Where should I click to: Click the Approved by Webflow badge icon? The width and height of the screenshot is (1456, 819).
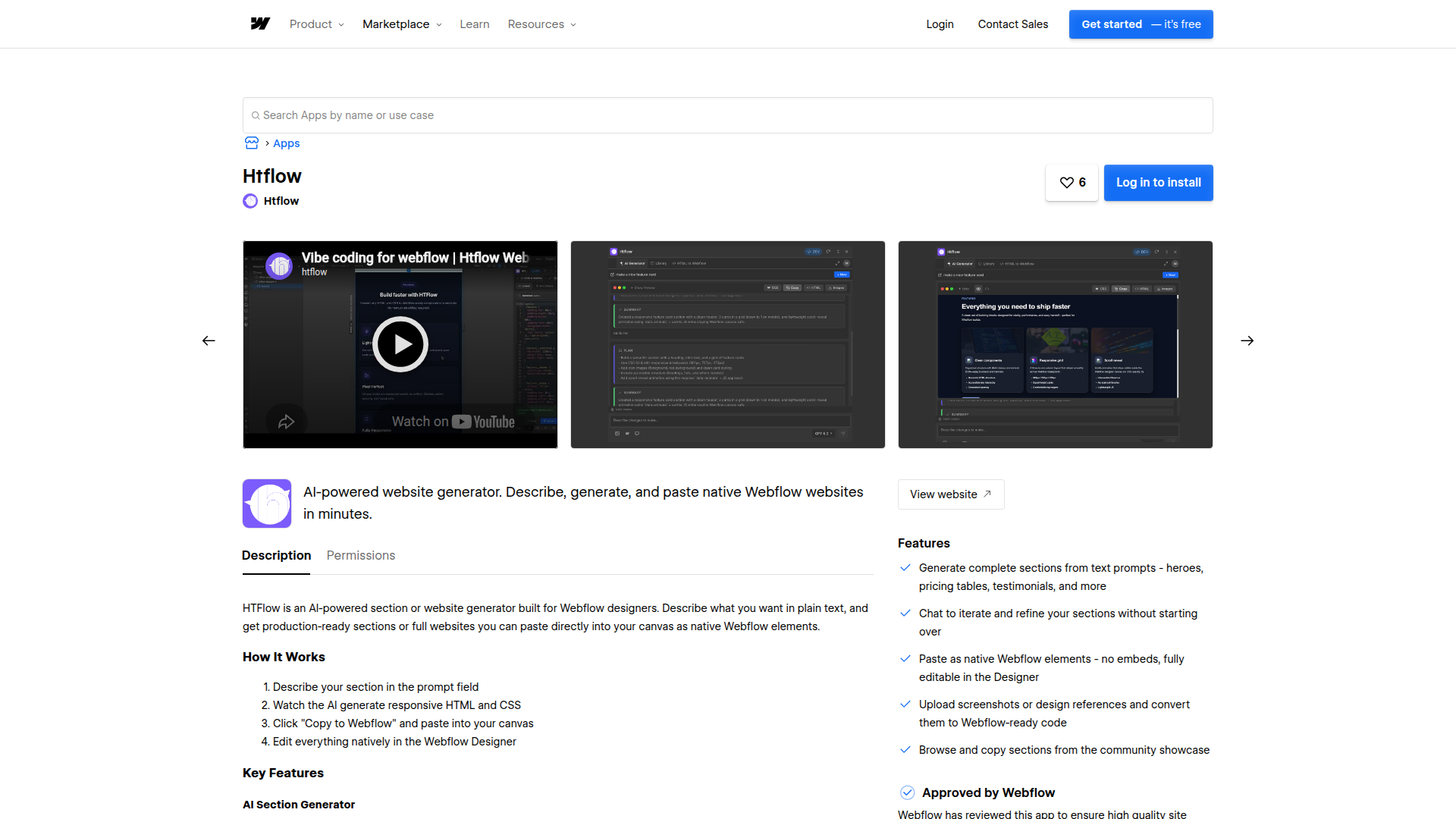tap(907, 792)
